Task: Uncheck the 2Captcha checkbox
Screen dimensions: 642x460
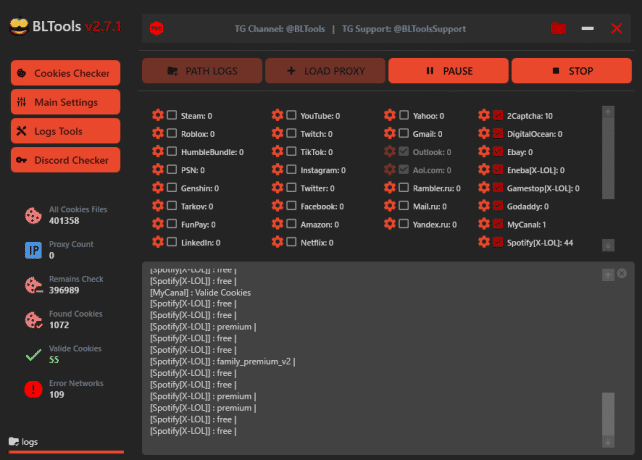Action: point(498,115)
